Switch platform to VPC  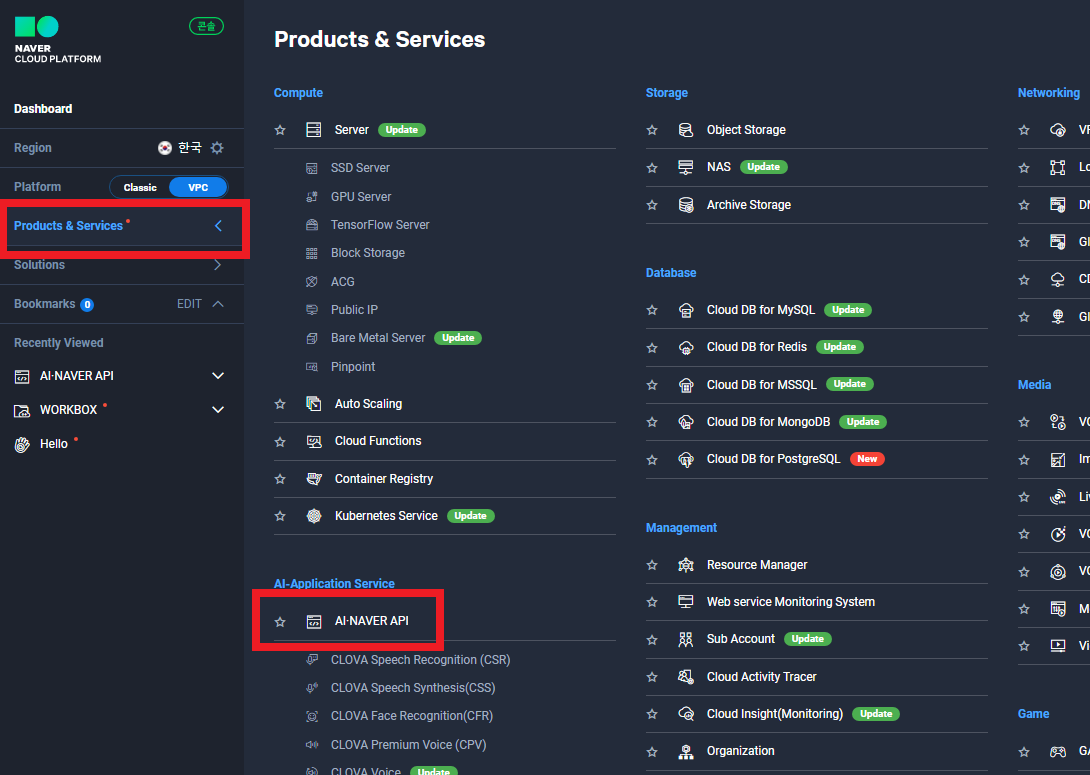click(x=198, y=188)
